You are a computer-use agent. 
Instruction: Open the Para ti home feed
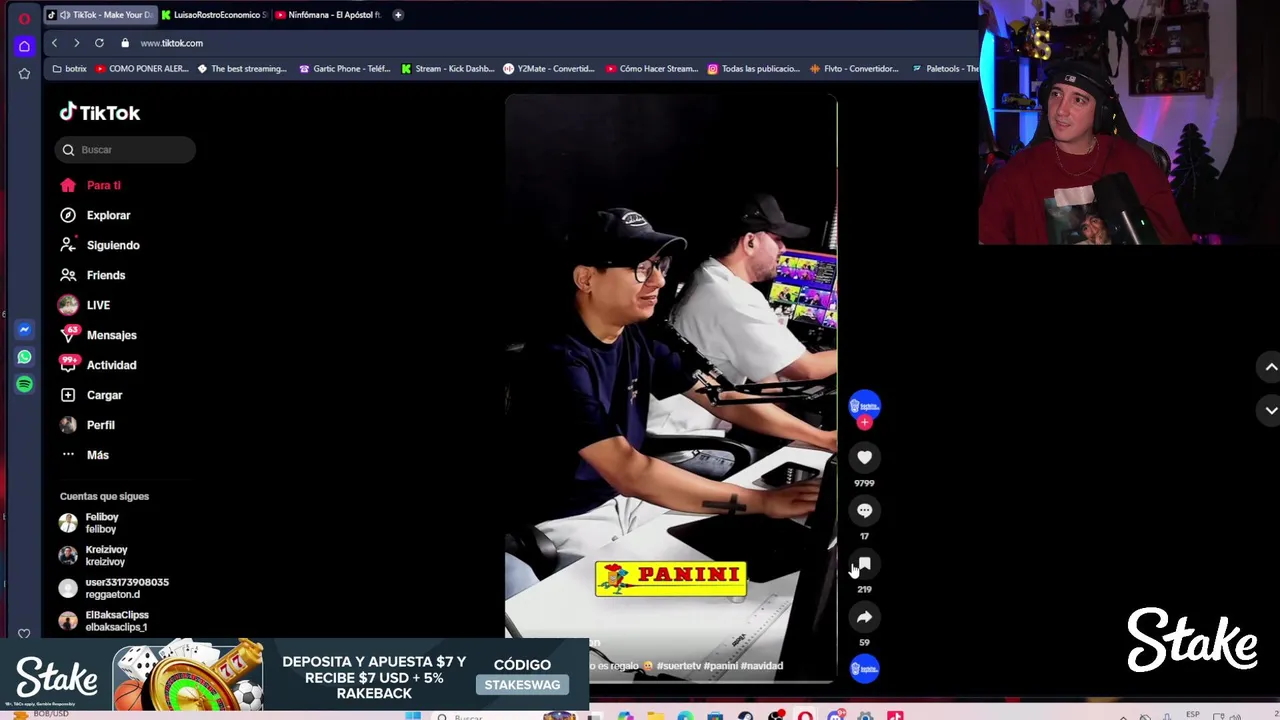[90, 185]
